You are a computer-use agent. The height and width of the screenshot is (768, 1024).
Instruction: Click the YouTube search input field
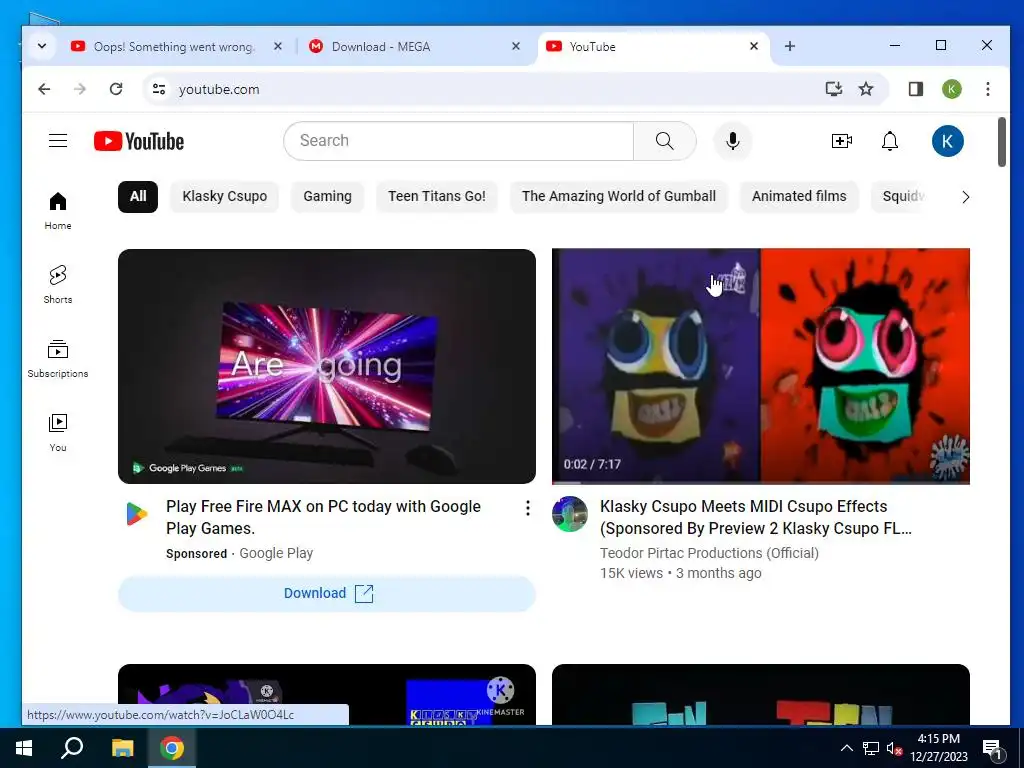coord(458,141)
